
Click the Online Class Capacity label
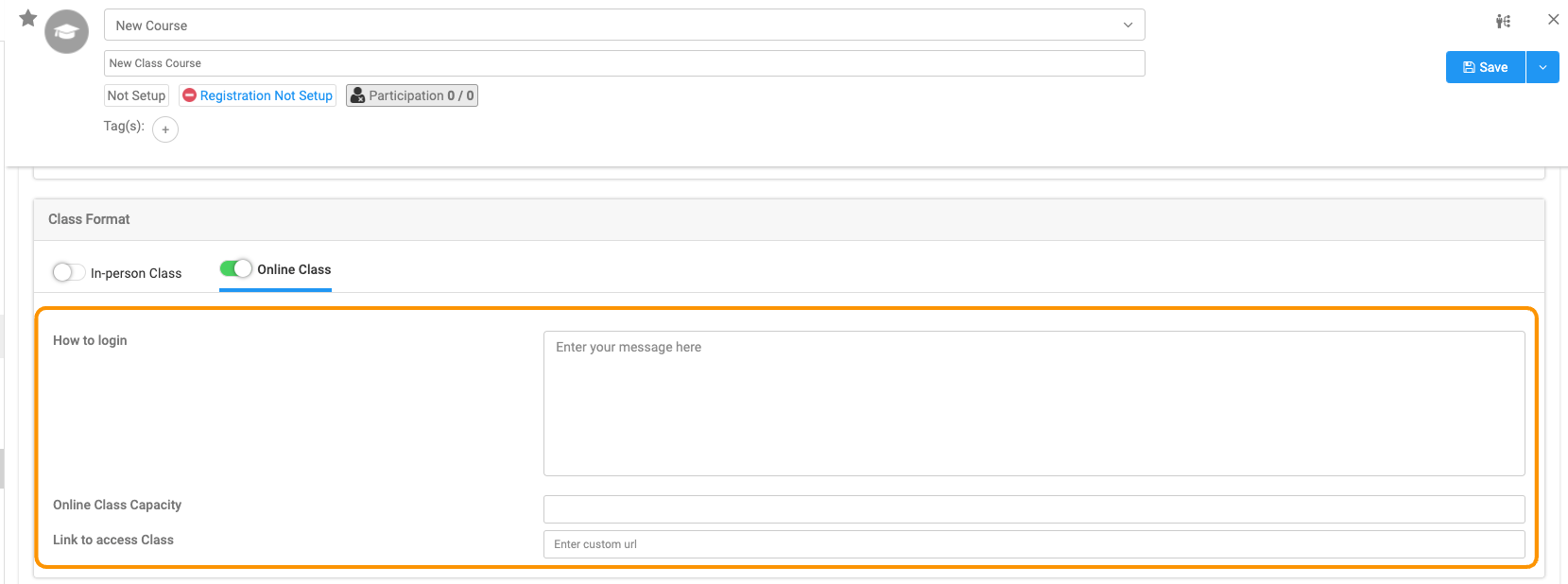click(x=117, y=505)
